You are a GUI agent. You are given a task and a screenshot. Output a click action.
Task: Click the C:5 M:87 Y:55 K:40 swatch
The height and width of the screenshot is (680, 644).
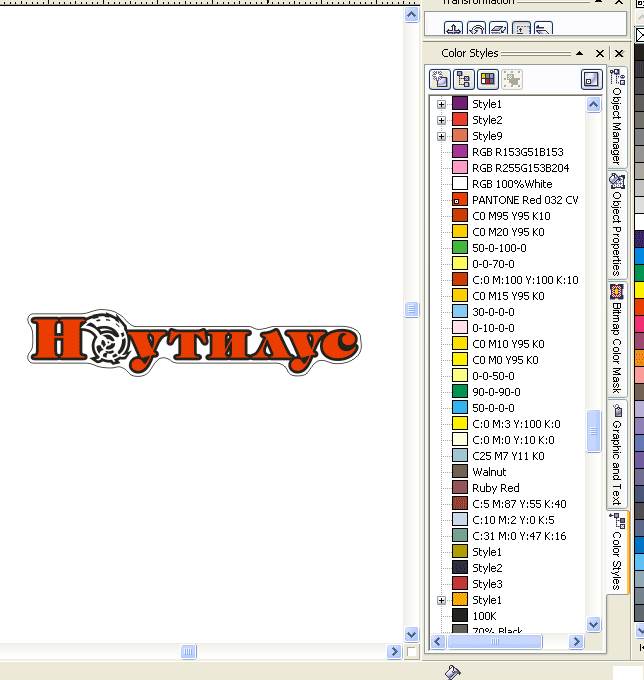460,503
